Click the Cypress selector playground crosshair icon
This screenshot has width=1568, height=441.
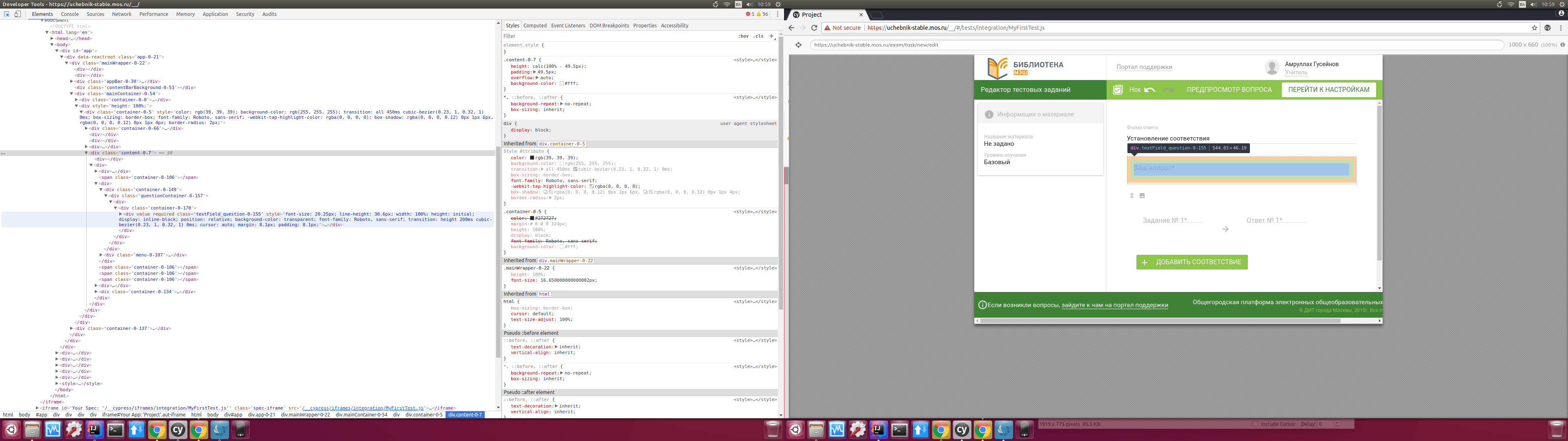[799, 45]
